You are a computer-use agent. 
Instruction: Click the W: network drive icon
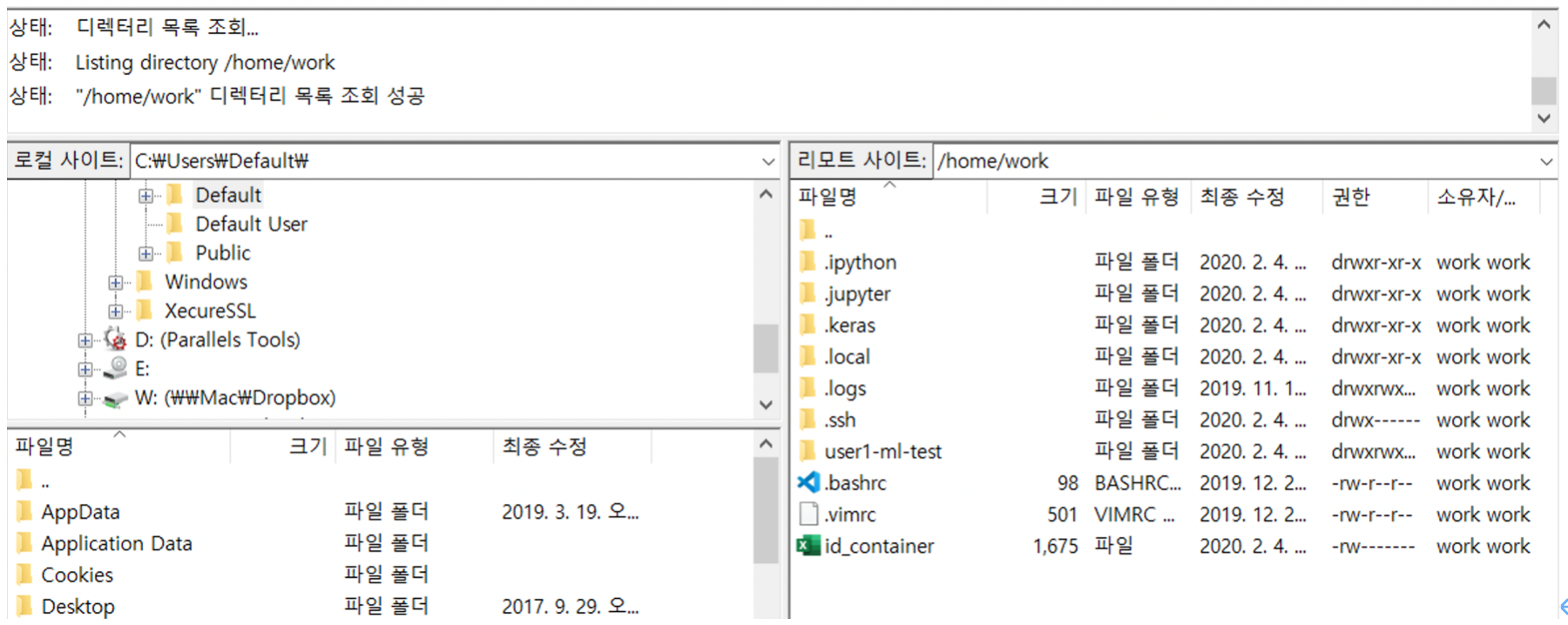115,399
